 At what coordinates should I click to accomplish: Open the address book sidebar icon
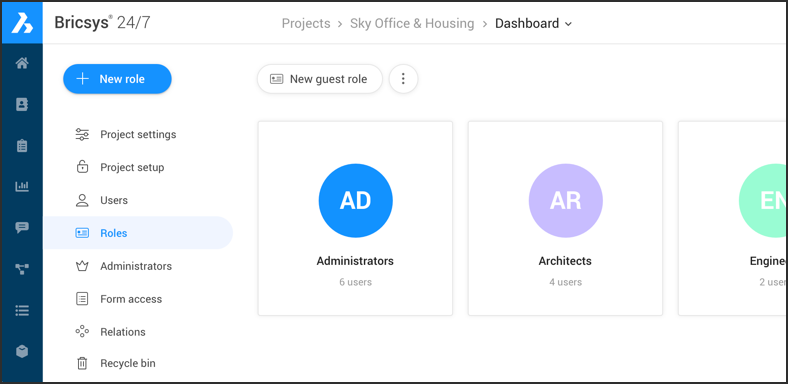[22, 105]
